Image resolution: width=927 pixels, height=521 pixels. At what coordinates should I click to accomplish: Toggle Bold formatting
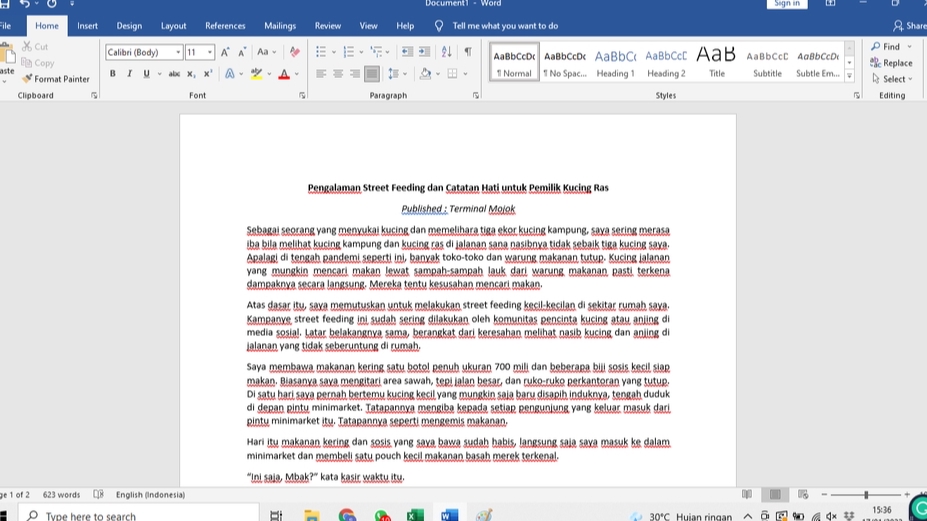[112, 74]
